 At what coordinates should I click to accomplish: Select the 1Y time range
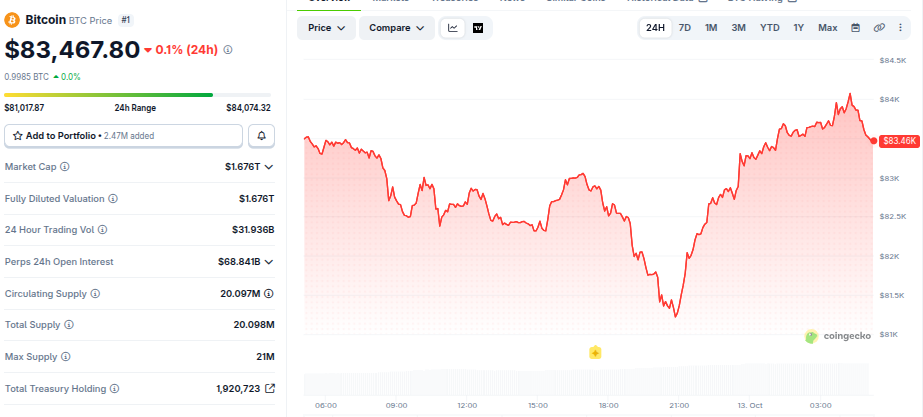(798, 28)
